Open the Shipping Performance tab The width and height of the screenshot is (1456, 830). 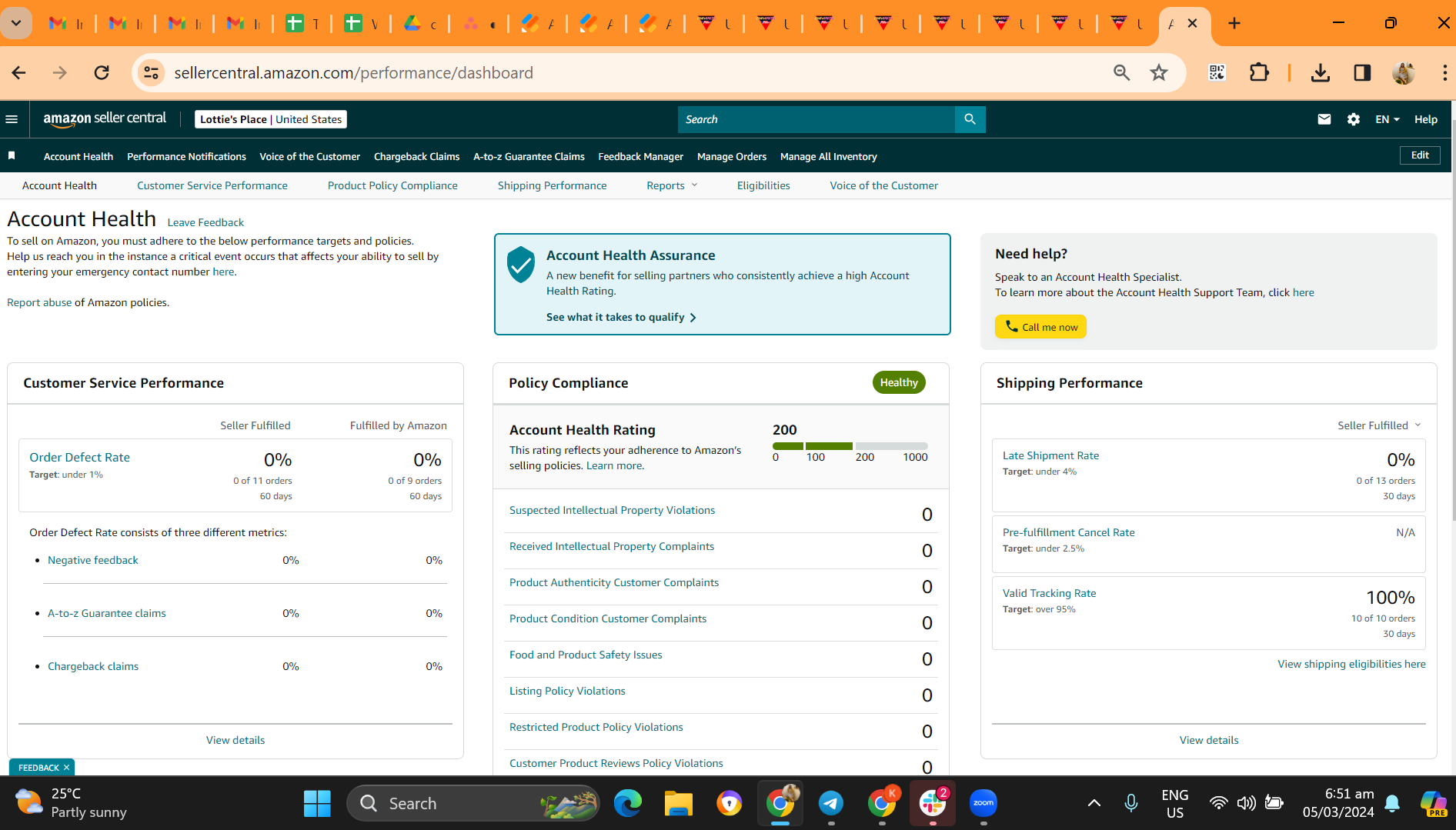coord(552,185)
